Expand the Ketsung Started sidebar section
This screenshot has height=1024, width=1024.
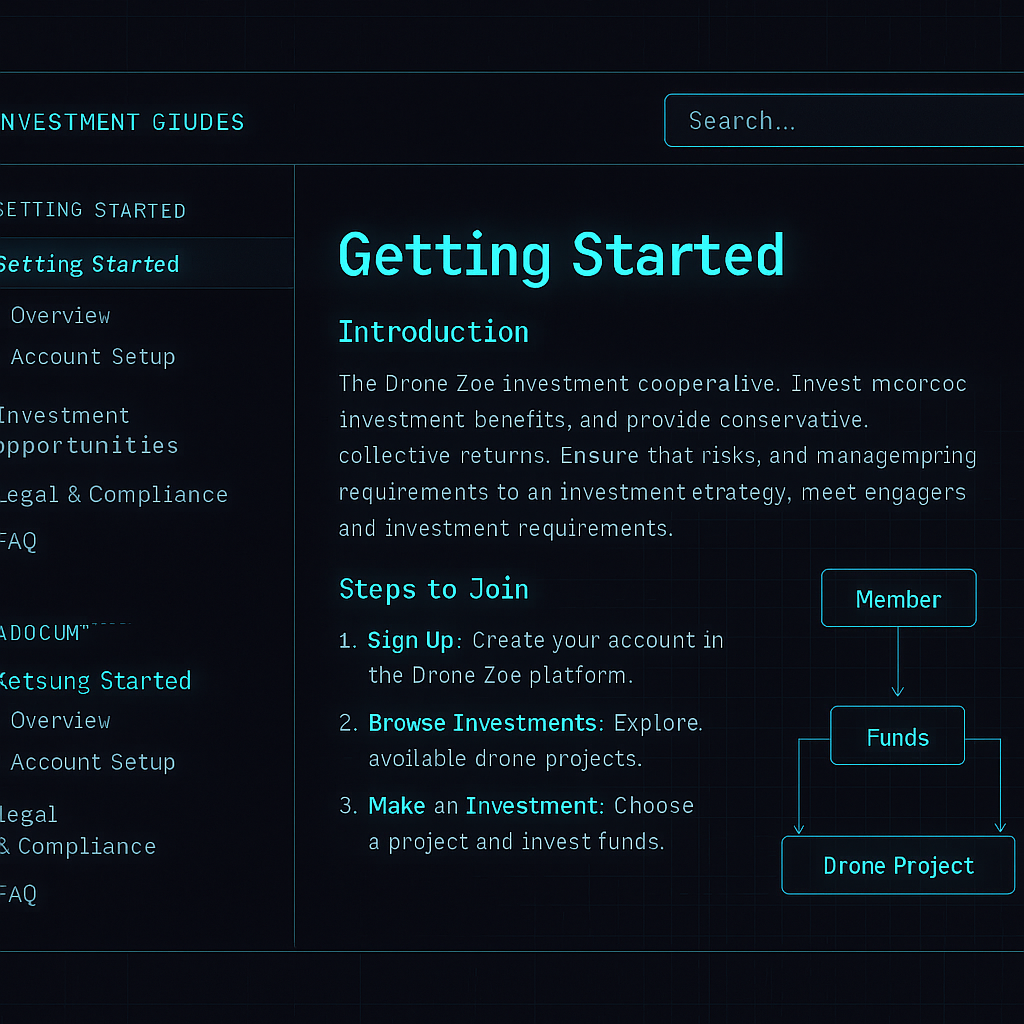(95, 681)
